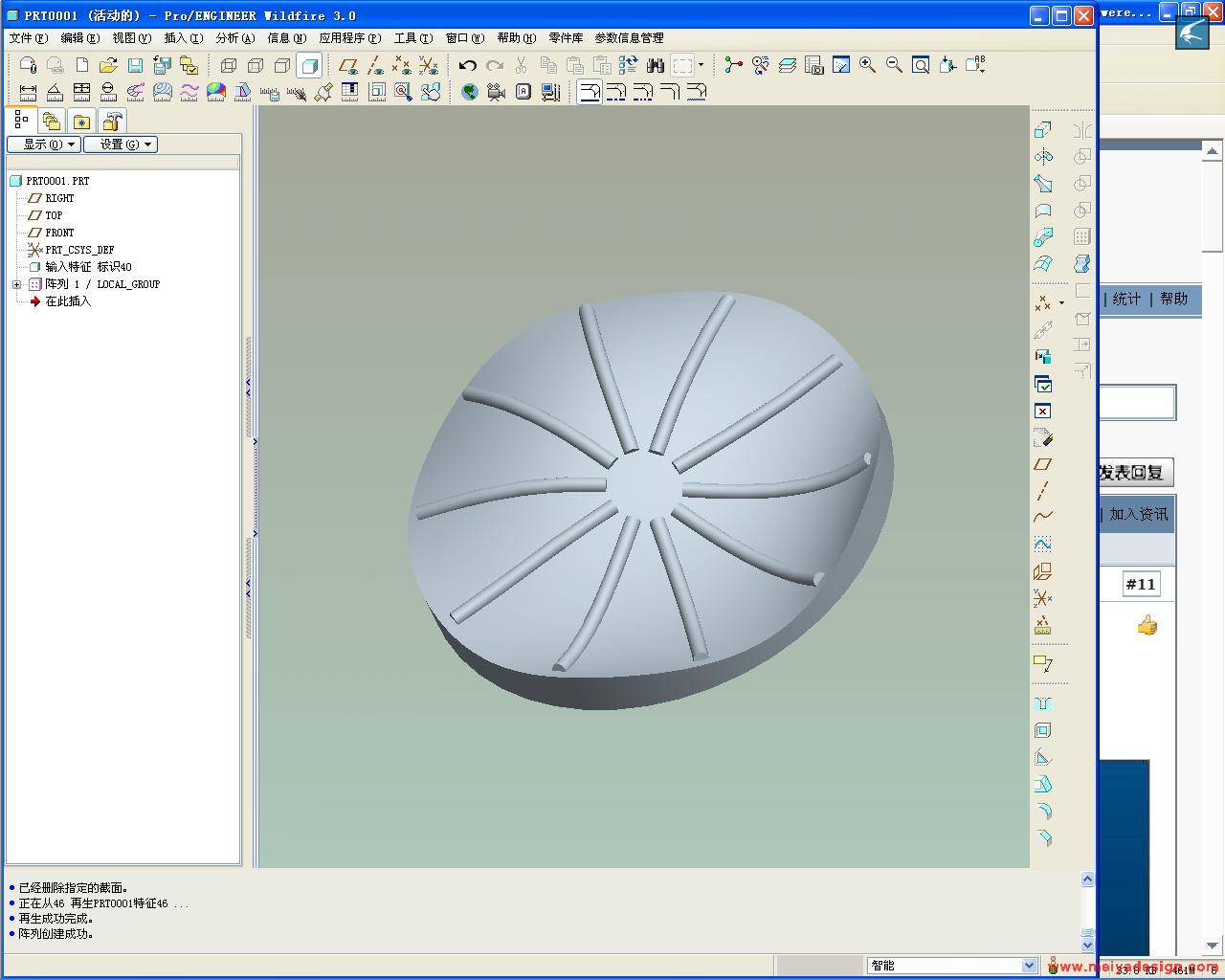Image resolution: width=1225 pixels, height=980 pixels.
Task: Select the Shell tool icon
Action: 1043,730
